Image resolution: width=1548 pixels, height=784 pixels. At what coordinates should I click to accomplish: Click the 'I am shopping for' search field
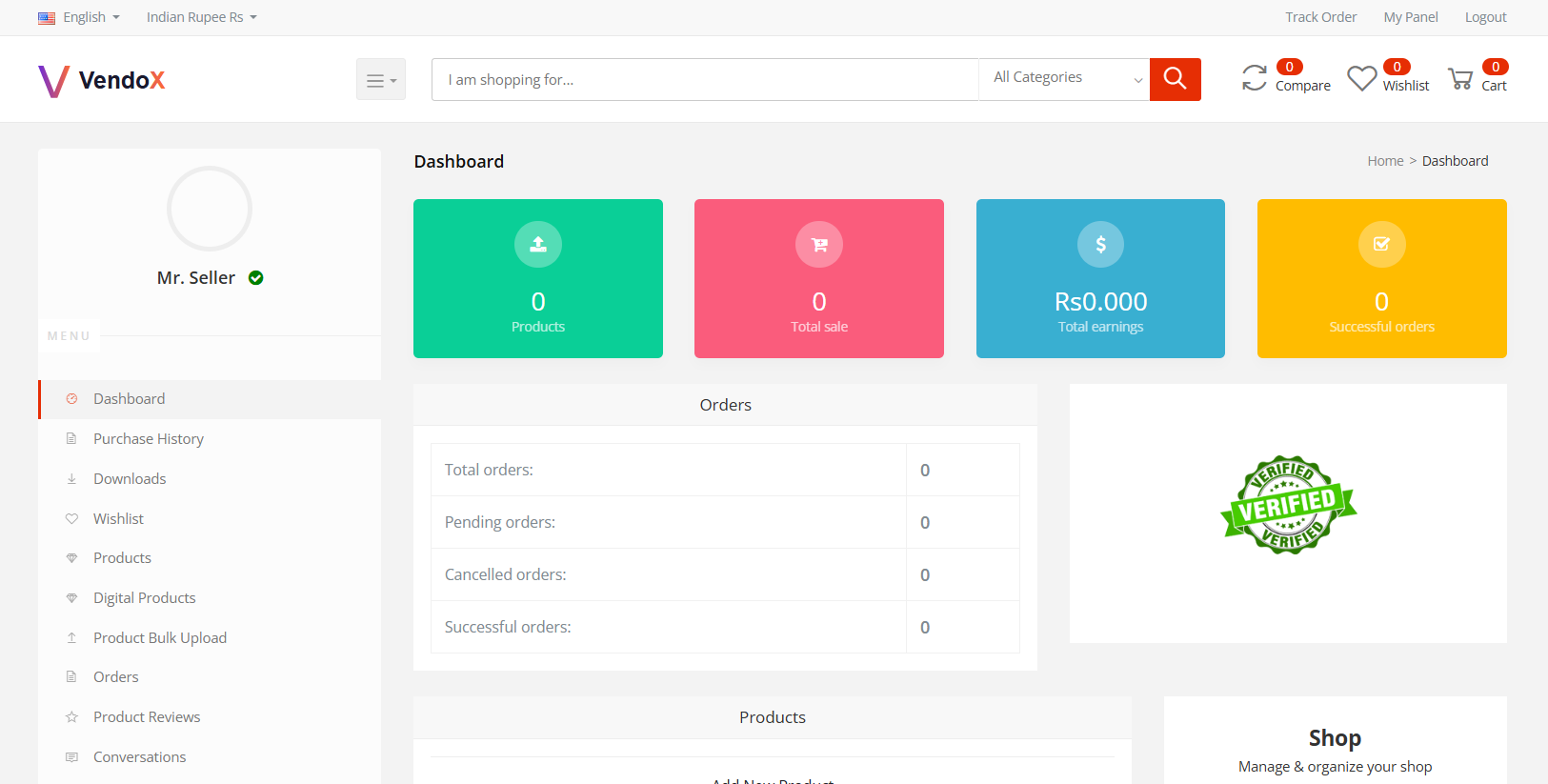coord(705,80)
